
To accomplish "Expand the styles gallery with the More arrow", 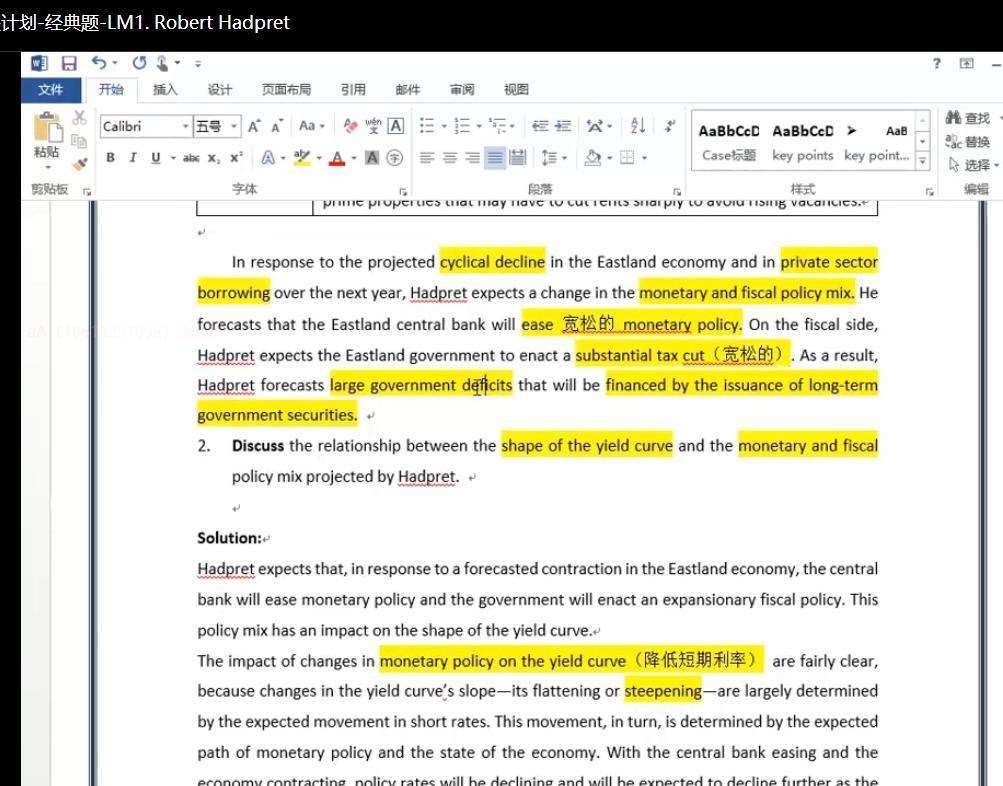I will point(922,161).
